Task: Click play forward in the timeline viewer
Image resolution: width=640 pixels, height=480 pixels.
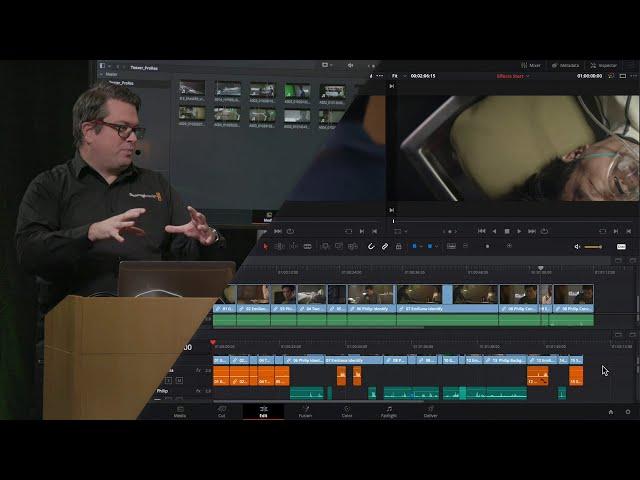Action: coord(520,231)
